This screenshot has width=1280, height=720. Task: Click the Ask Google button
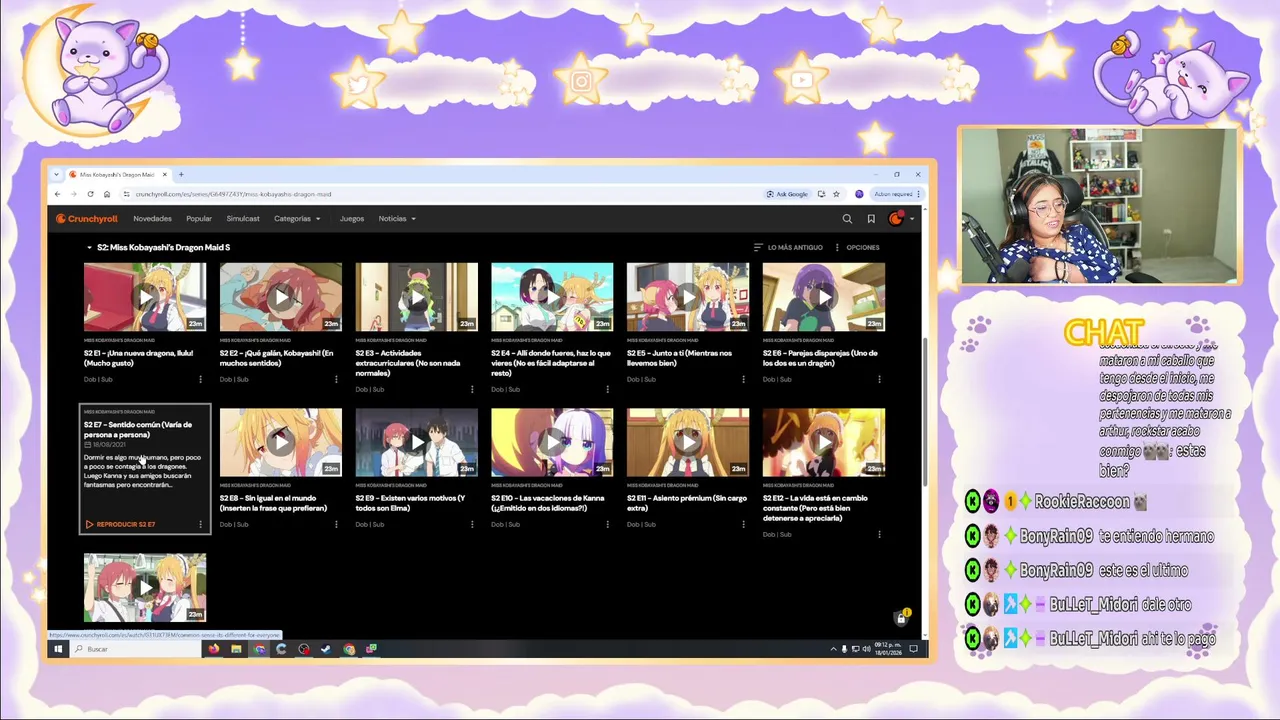pos(787,194)
